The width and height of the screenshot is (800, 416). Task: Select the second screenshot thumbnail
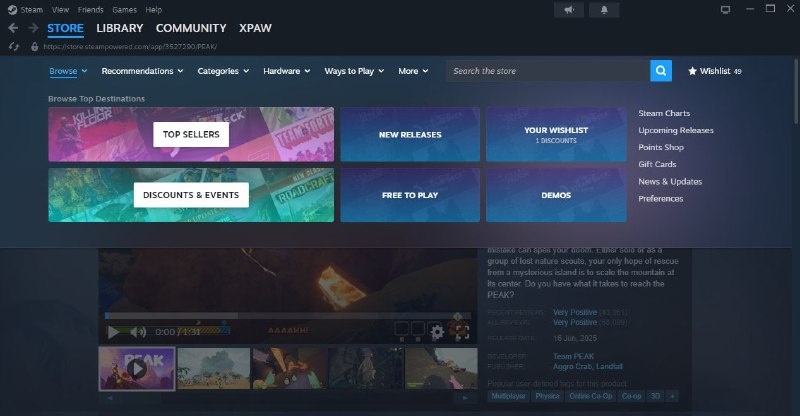[x=214, y=369]
